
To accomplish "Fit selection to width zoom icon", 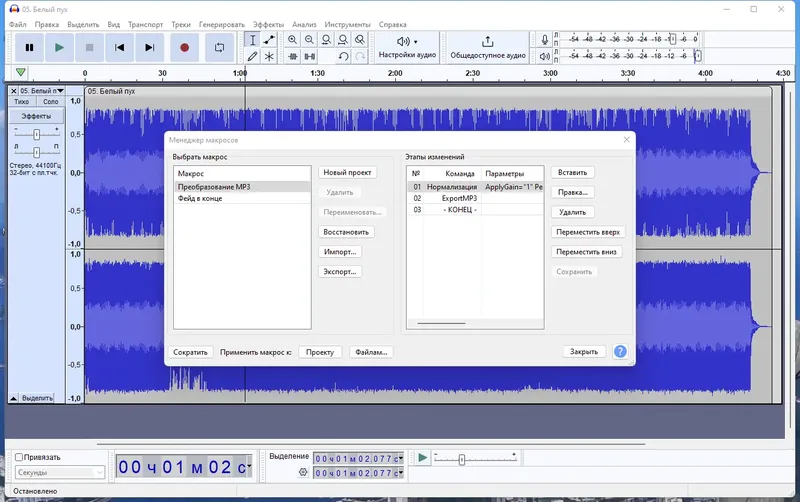I will pyautogui.click(x=326, y=40).
